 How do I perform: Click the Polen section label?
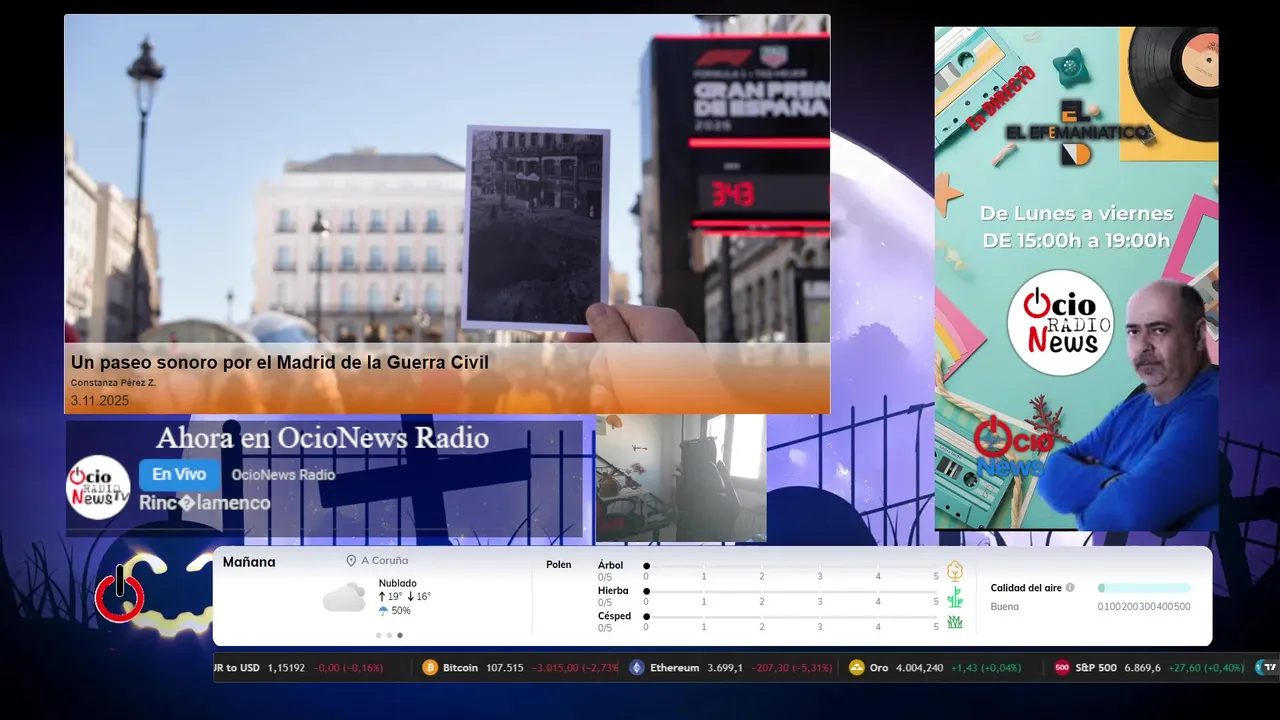click(x=559, y=565)
